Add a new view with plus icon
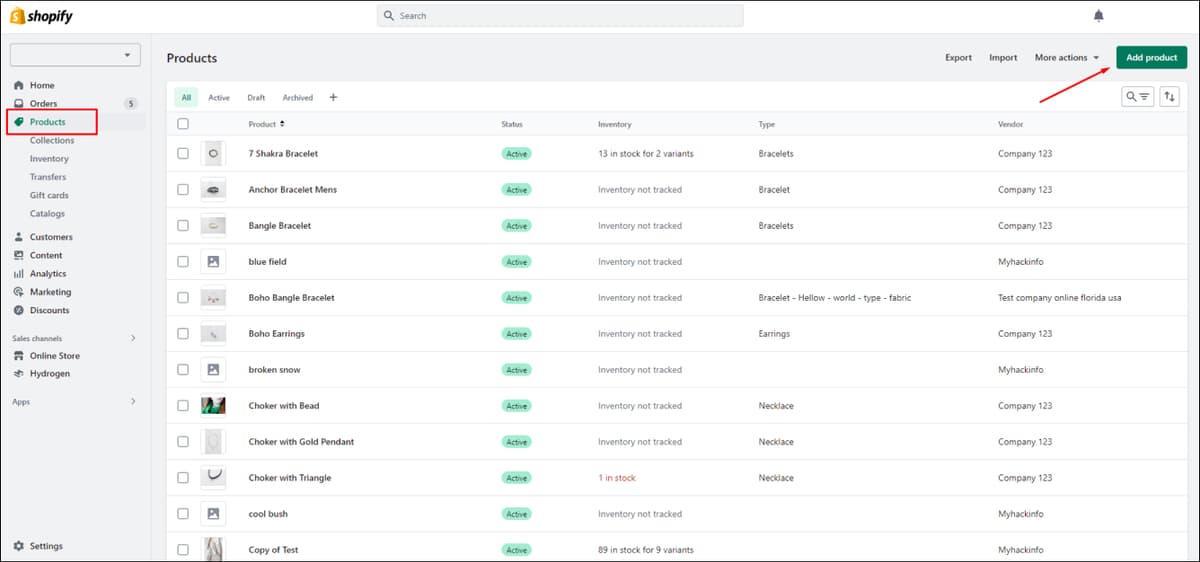The height and width of the screenshot is (562, 1200). (x=333, y=97)
